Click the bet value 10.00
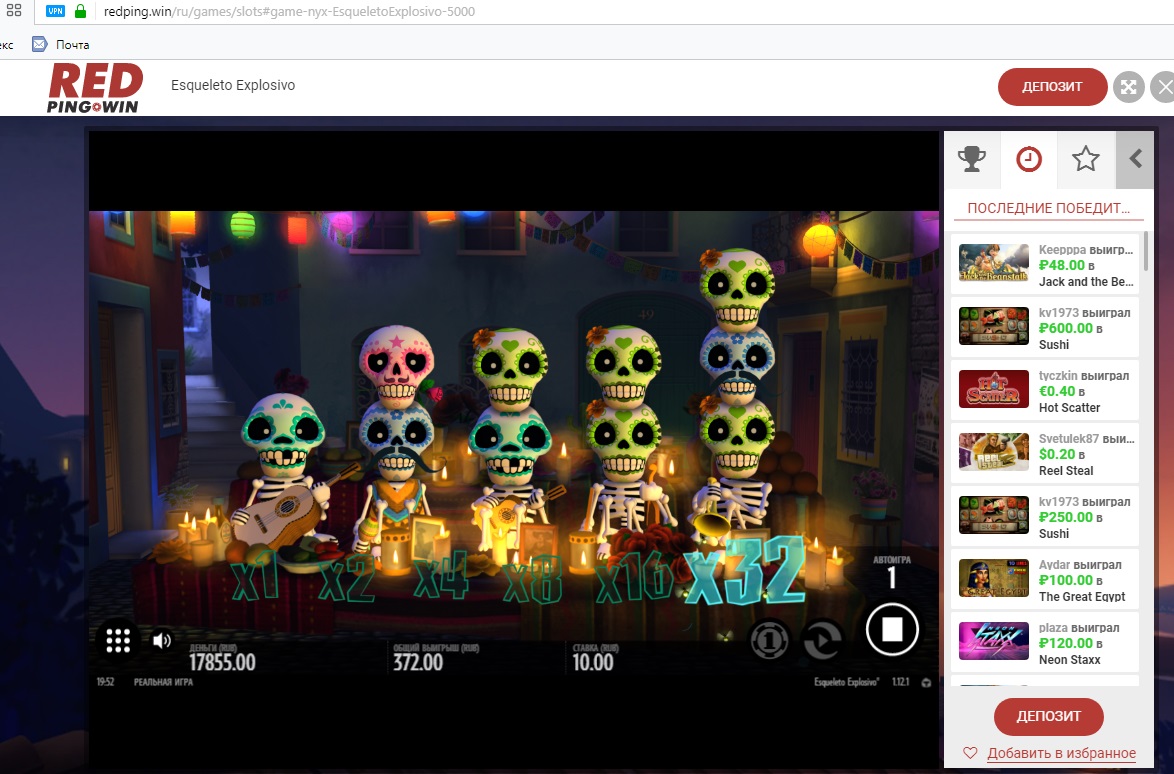The height and width of the screenshot is (774, 1174). click(x=593, y=662)
